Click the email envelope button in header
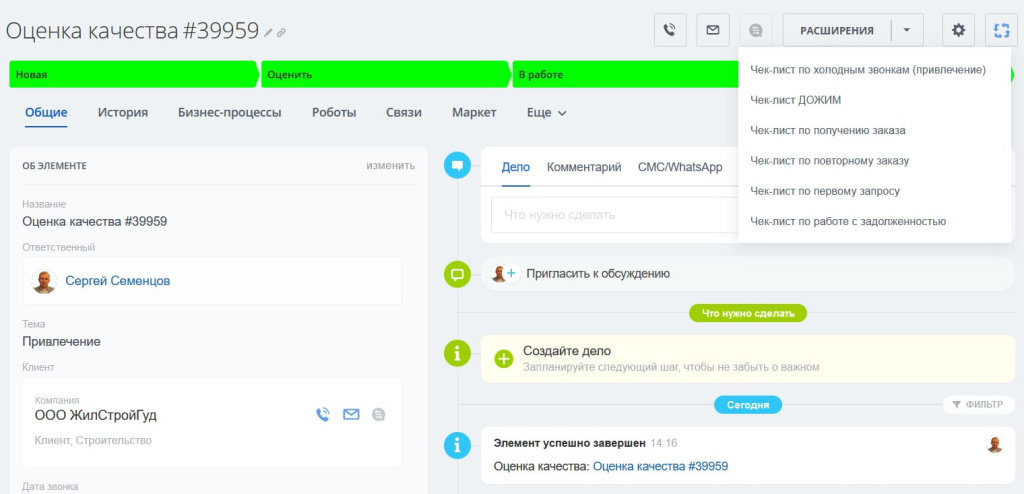The image size is (1024, 494). click(713, 30)
